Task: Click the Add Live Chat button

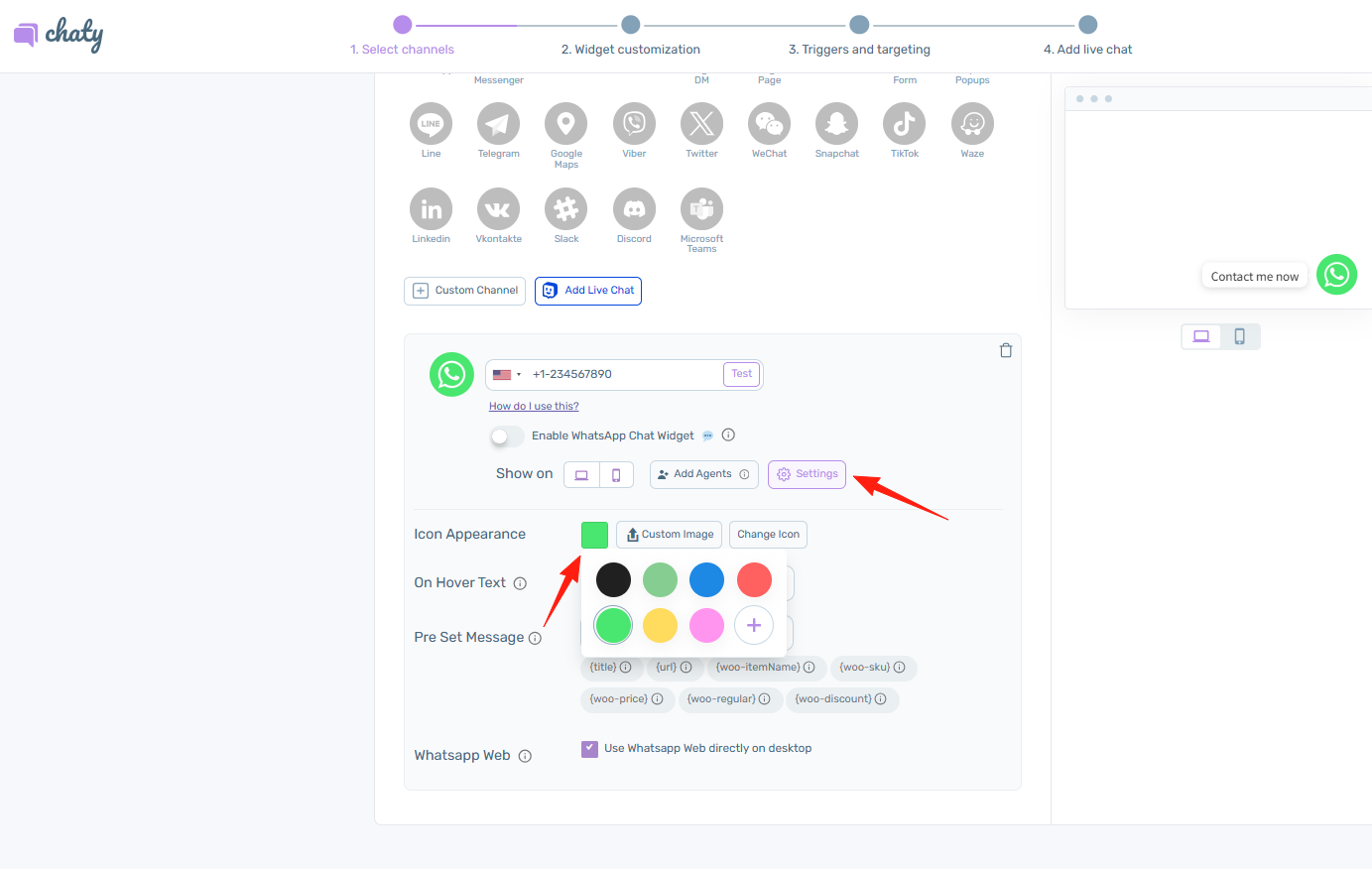Action: tap(588, 291)
